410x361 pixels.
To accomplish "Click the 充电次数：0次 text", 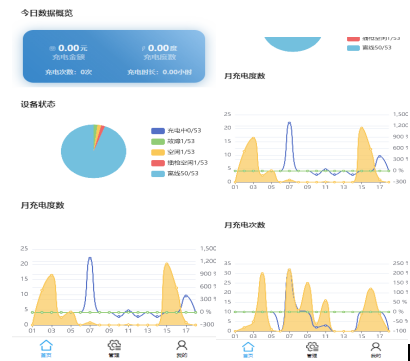I will pos(69,72).
